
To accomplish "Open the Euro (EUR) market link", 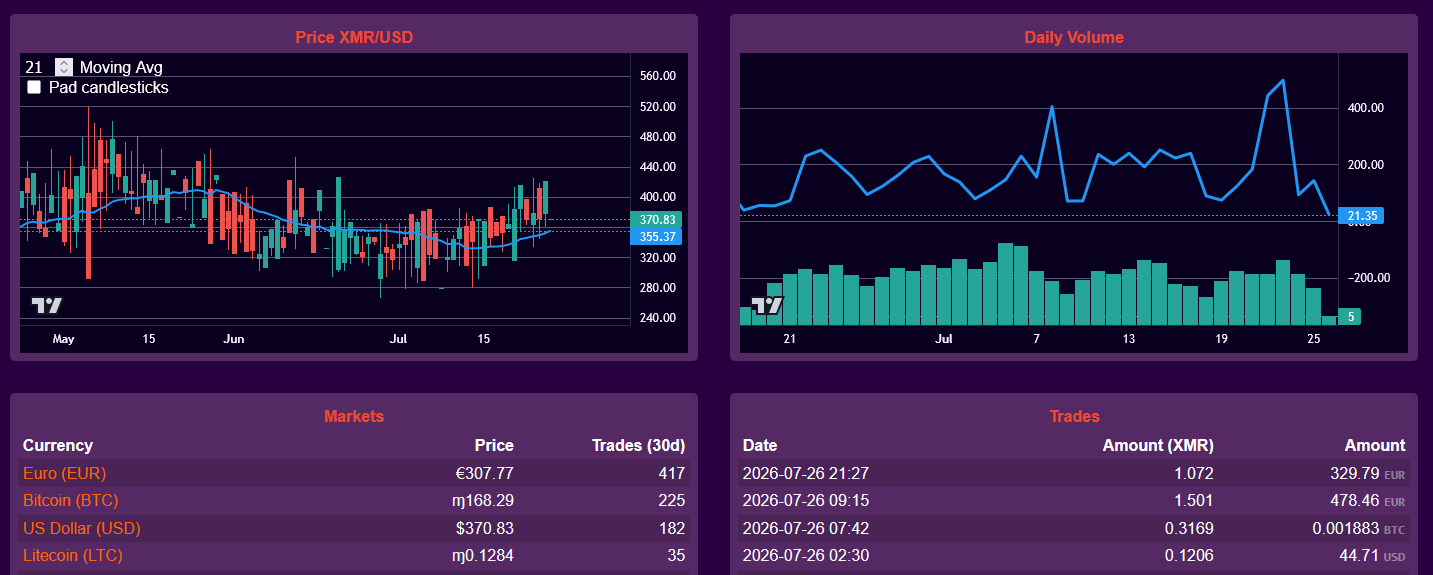I will tap(64, 473).
